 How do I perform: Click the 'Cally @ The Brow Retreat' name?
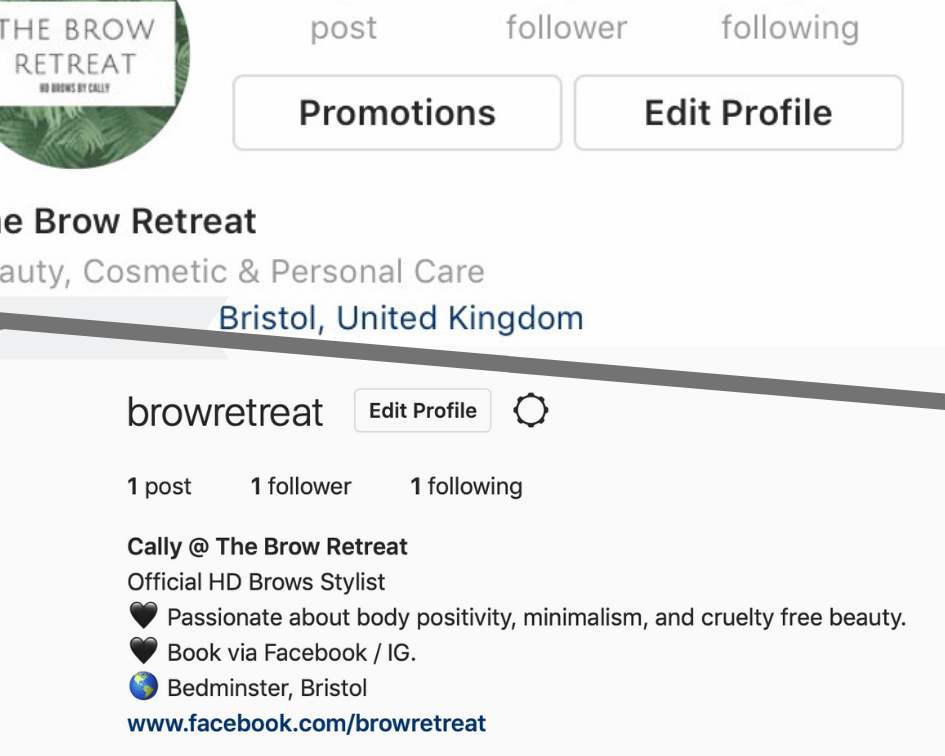point(267,546)
